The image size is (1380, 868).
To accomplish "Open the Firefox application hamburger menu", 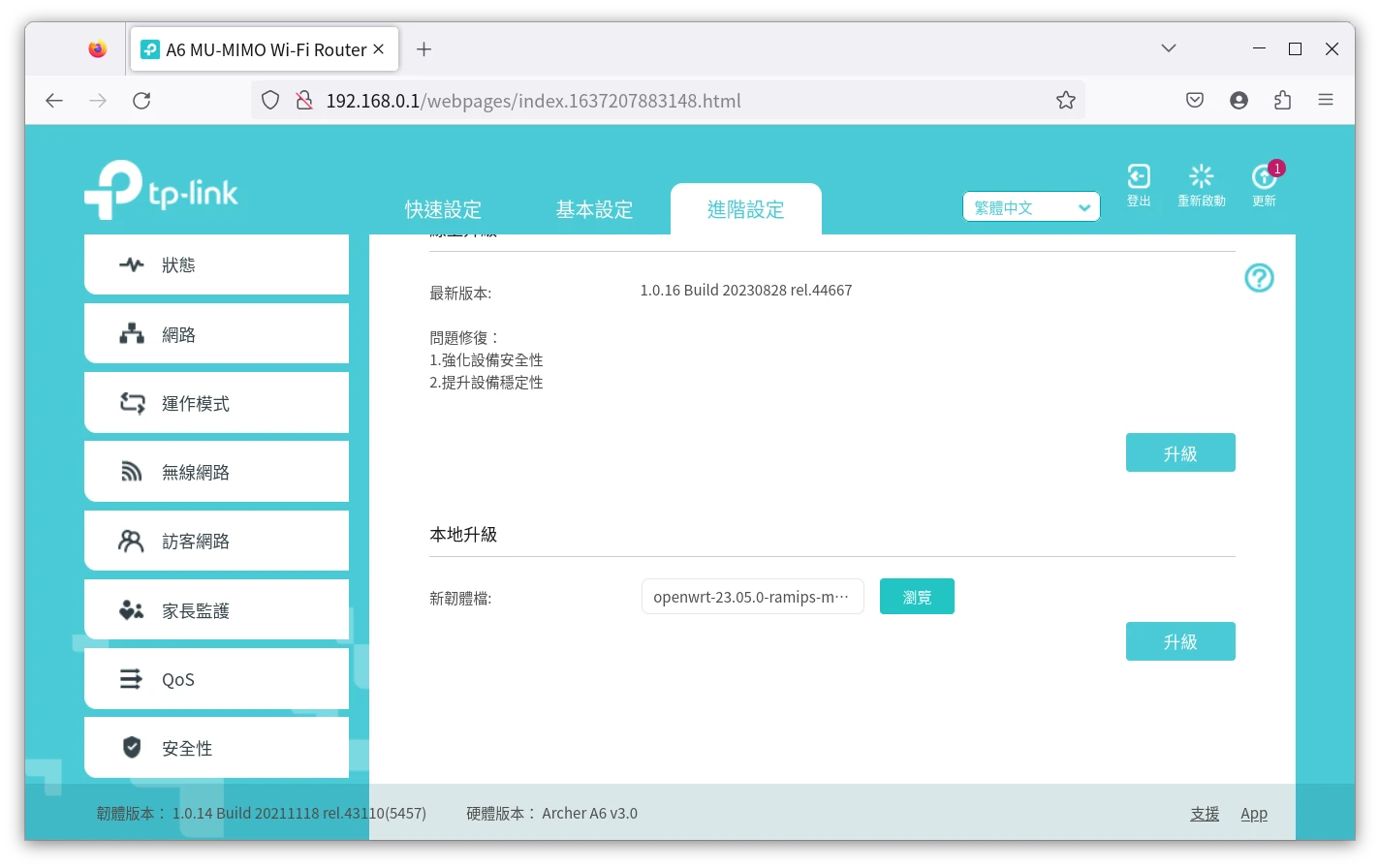I will pos(1326,100).
